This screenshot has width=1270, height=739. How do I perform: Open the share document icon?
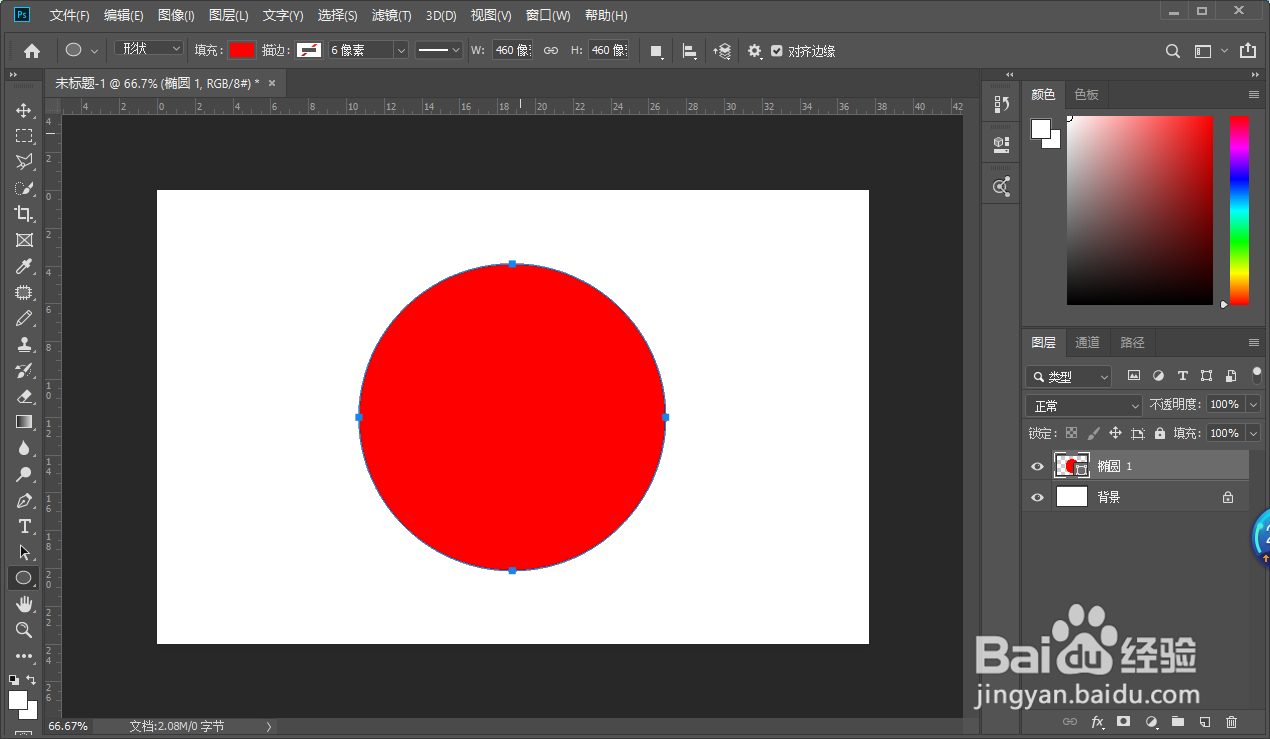[1248, 50]
